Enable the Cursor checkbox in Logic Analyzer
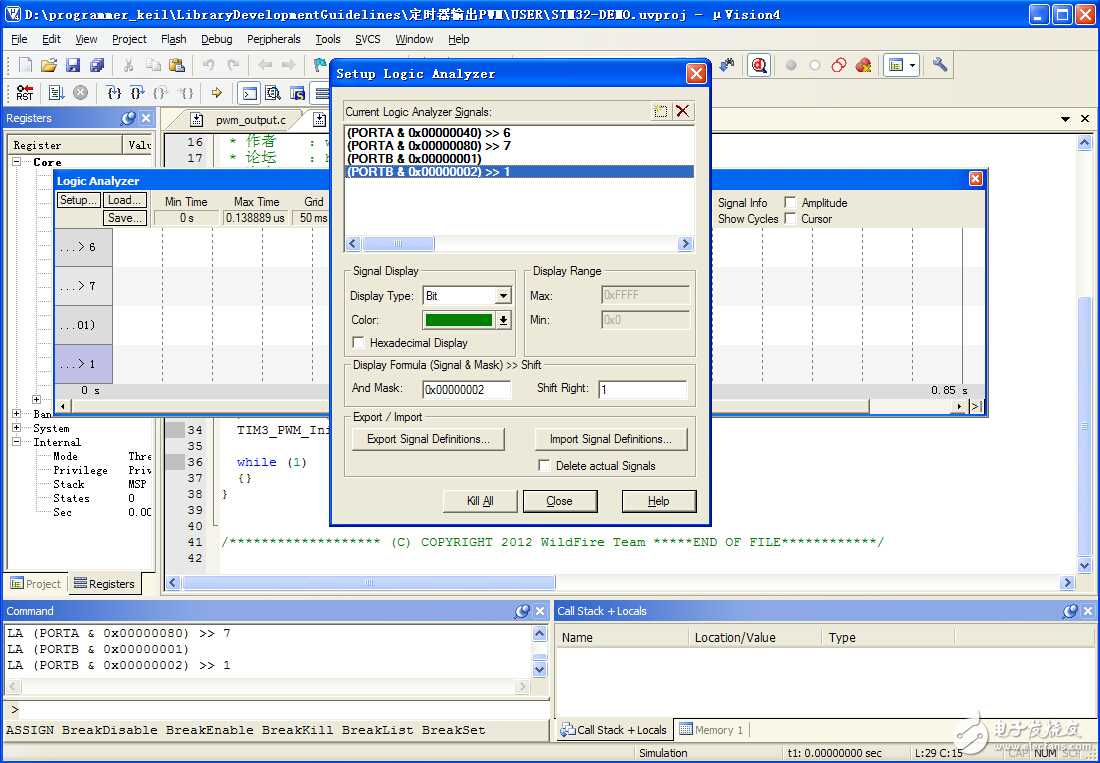1100x763 pixels. pos(790,219)
